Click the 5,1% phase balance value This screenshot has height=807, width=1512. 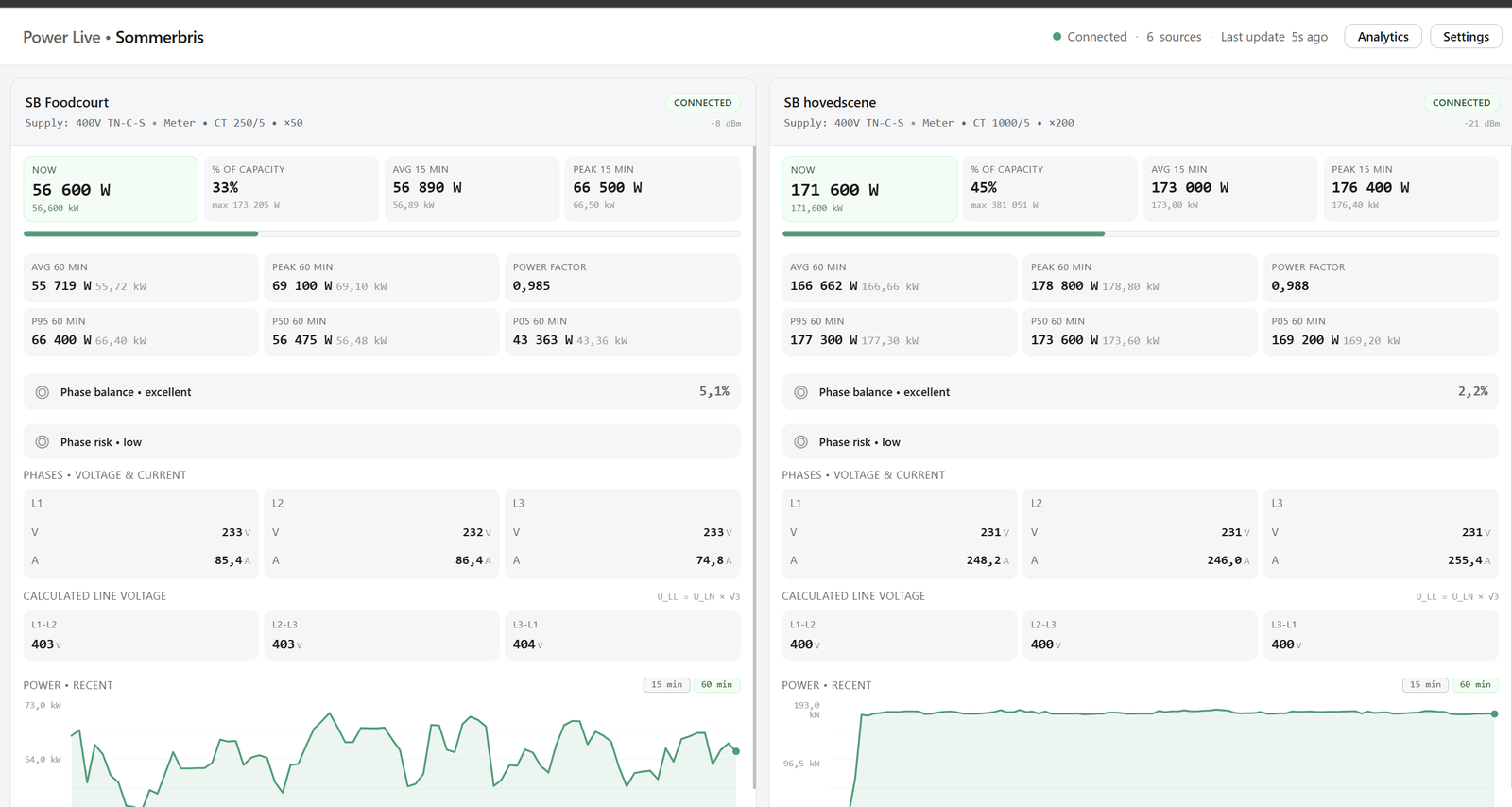point(714,391)
